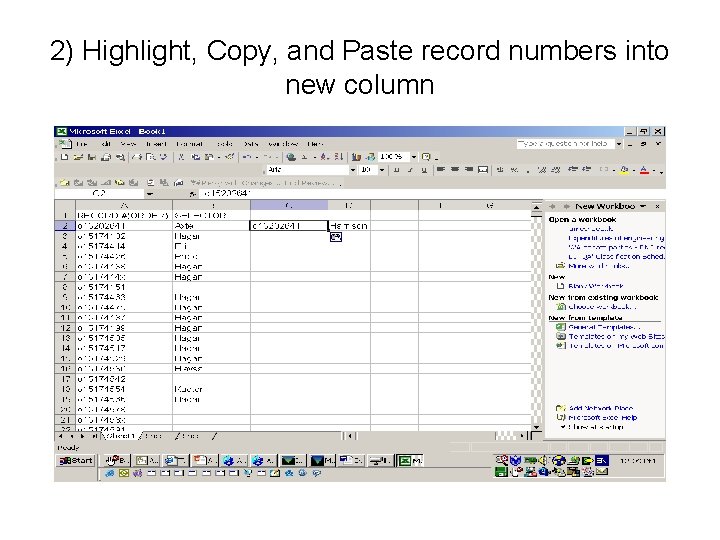Open the help question box dropdown
Screen dimensions: 720x540
point(619,144)
